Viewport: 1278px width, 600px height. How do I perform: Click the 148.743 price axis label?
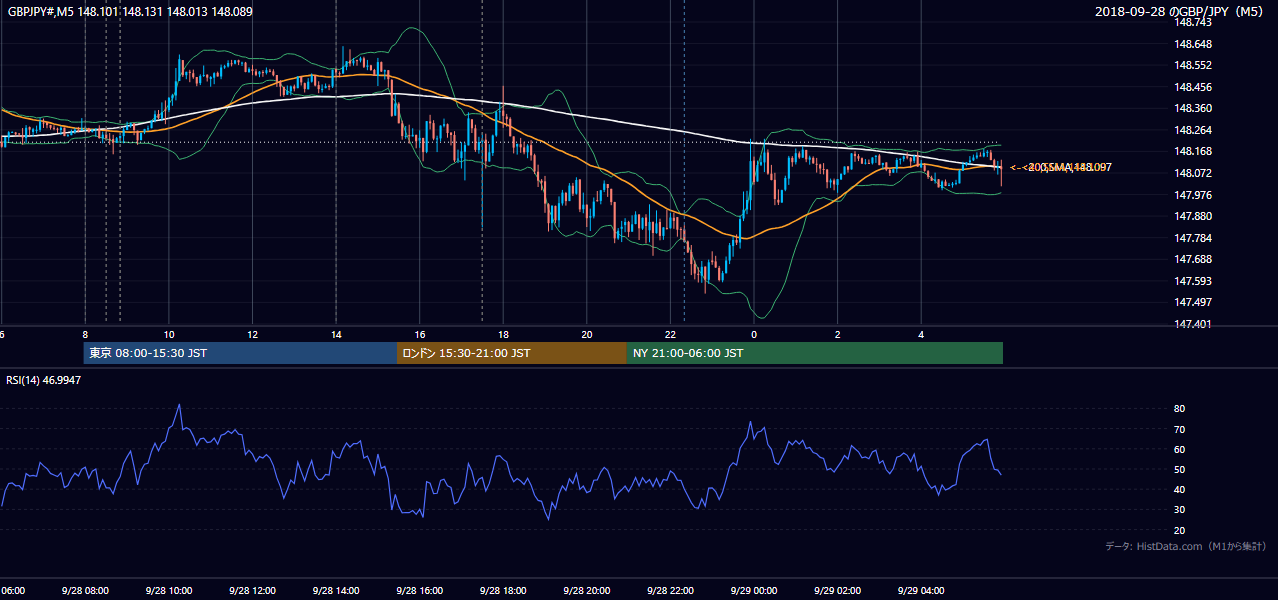click(x=1193, y=22)
